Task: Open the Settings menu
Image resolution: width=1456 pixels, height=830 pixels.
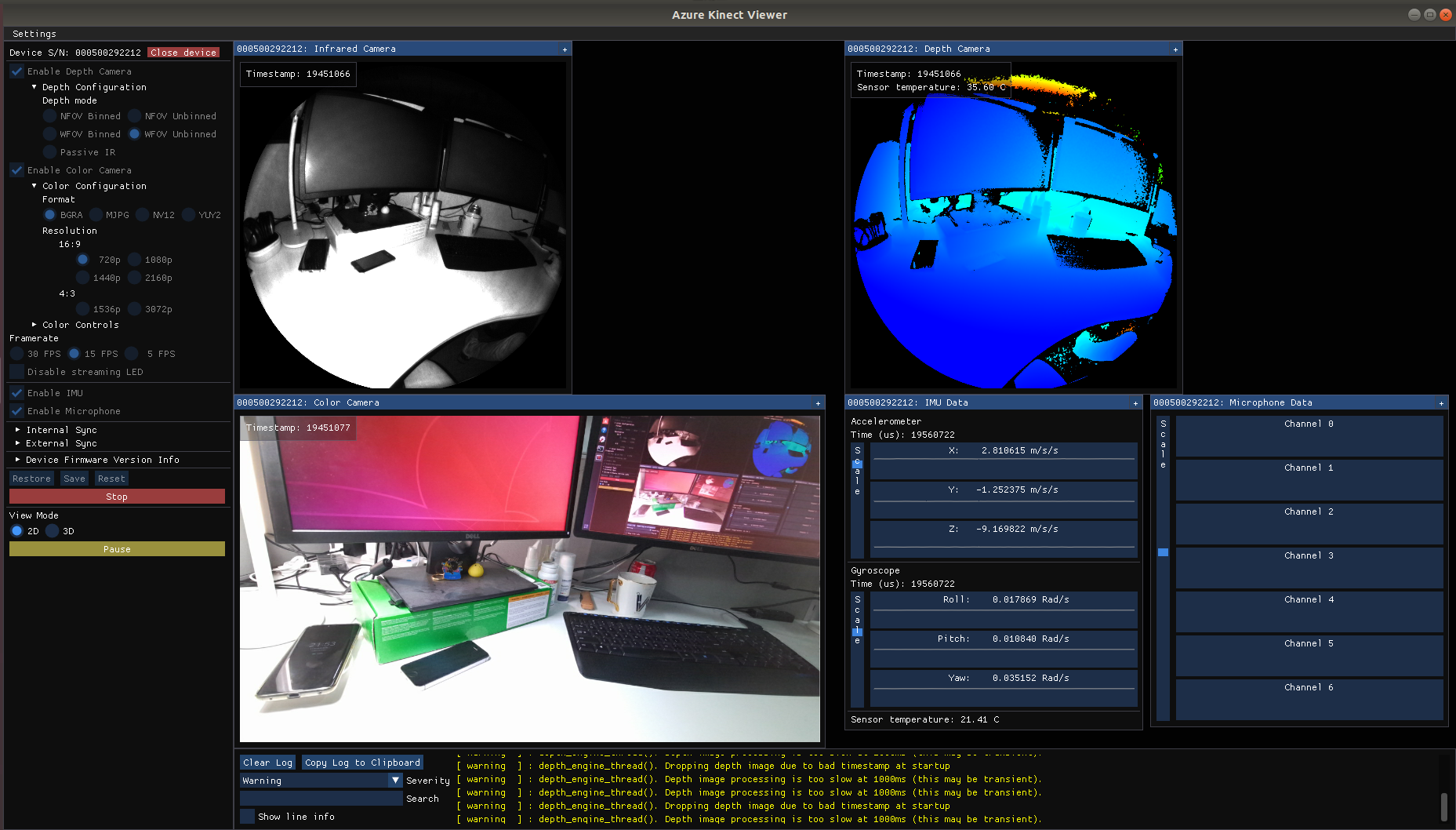Action: pyautogui.click(x=34, y=33)
